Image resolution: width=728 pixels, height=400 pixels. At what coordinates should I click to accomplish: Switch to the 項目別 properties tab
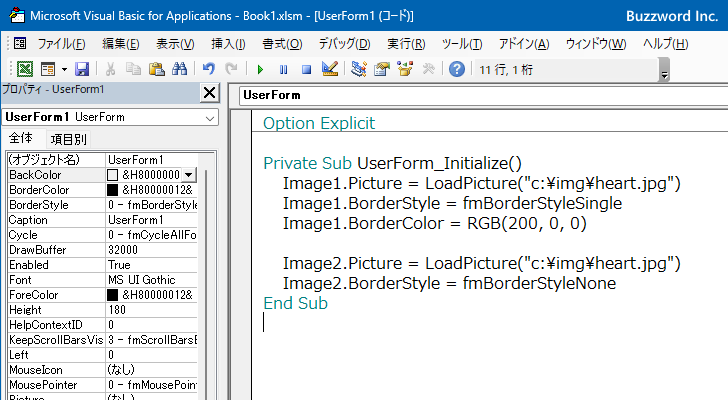tap(68, 139)
